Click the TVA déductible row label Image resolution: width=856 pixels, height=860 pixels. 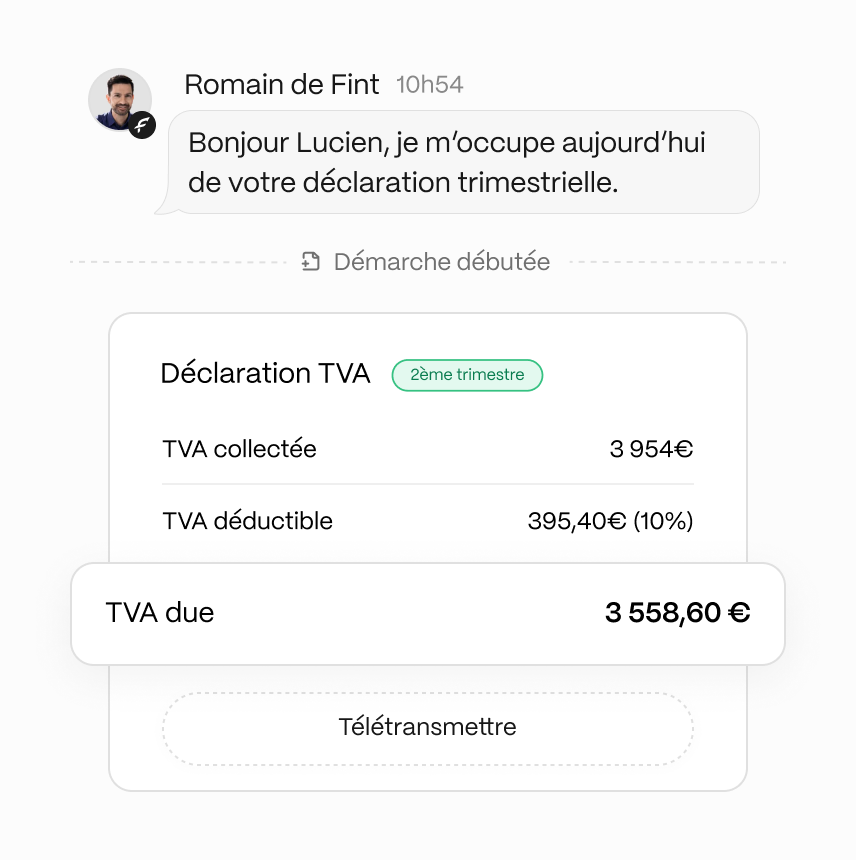(247, 521)
